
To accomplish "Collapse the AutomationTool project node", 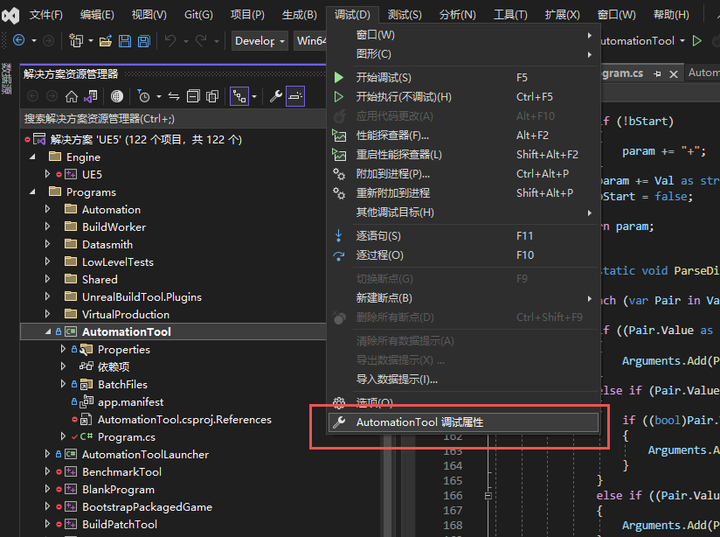I will coord(47,332).
